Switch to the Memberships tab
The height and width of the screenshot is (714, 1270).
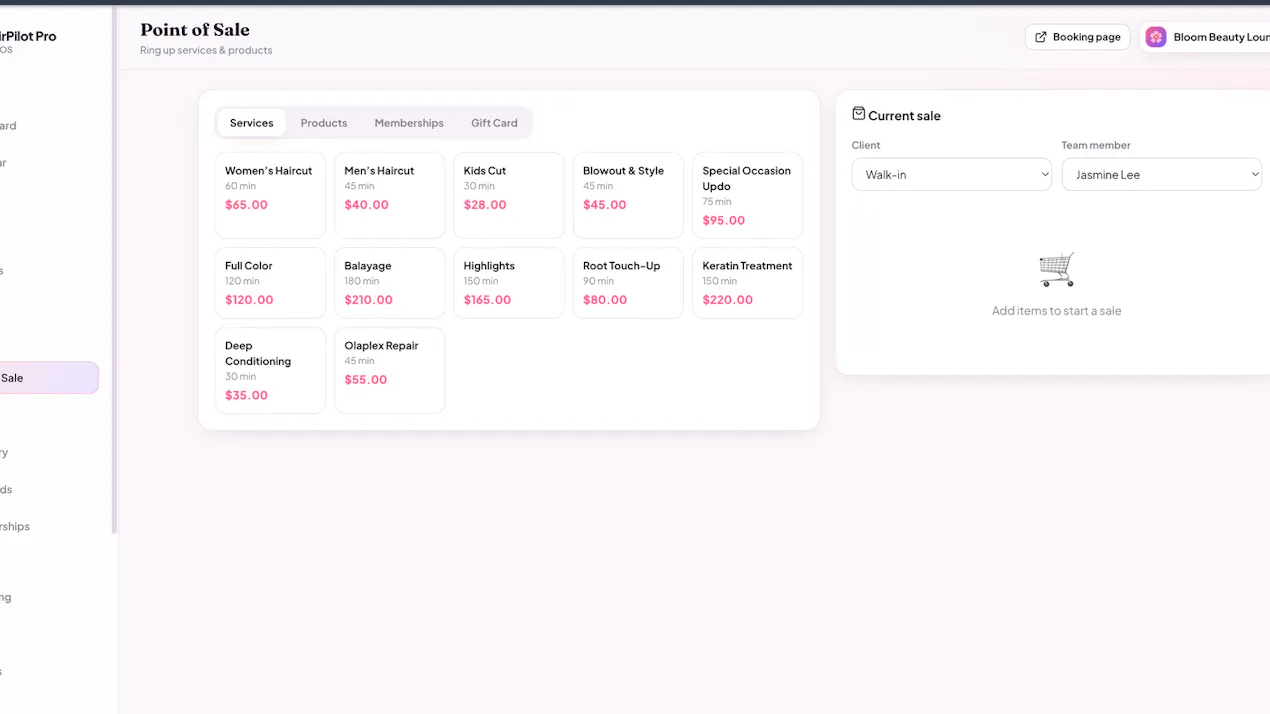pyautogui.click(x=409, y=123)
